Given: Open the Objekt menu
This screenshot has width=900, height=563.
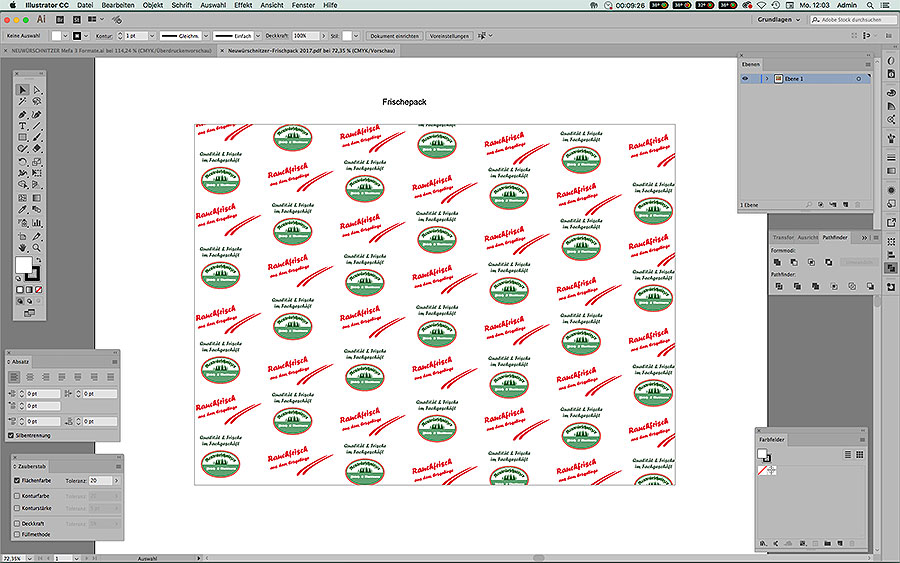Looking at the screenshot, I should [x=153, y=5].
